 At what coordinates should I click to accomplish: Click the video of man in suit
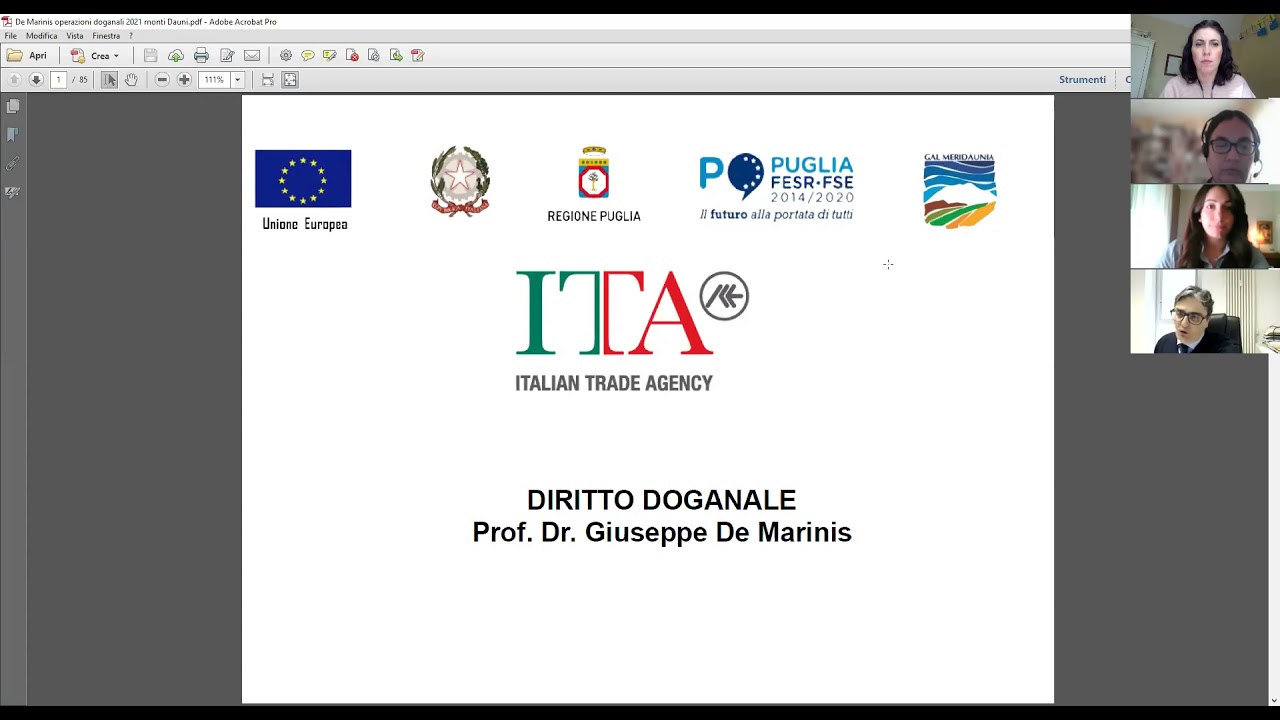click(x=1205, y=311)
